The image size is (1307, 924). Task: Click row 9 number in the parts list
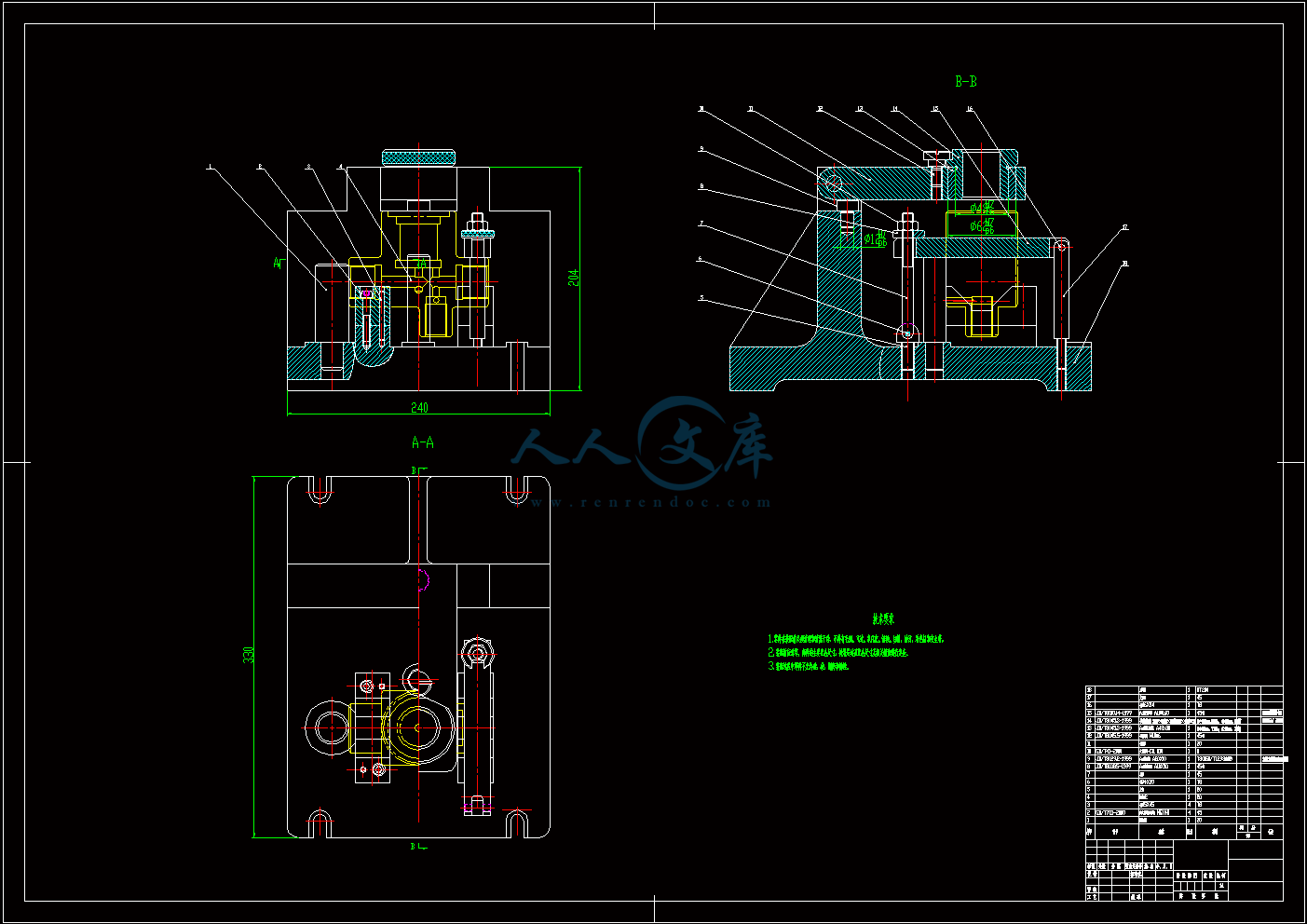coord(1088,759)
